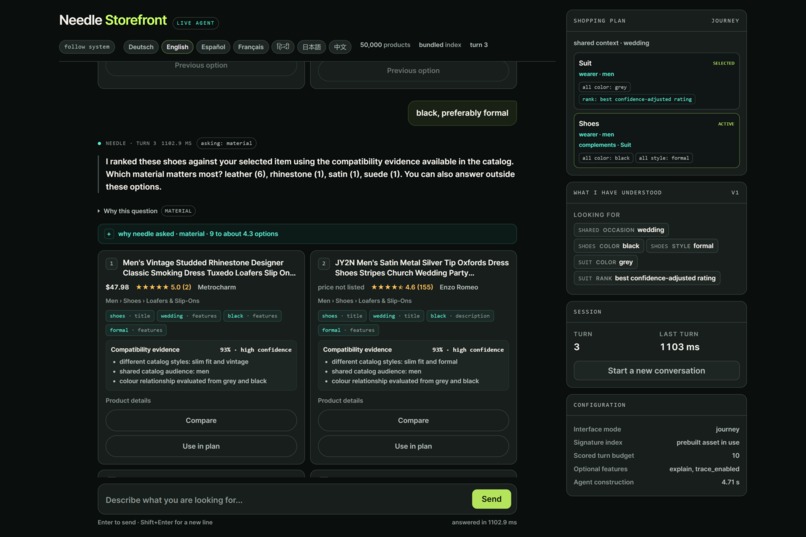Click the all color: black chip under Shoes
Viewport: 806px width, 537px height.
click(x=606, y=158)
